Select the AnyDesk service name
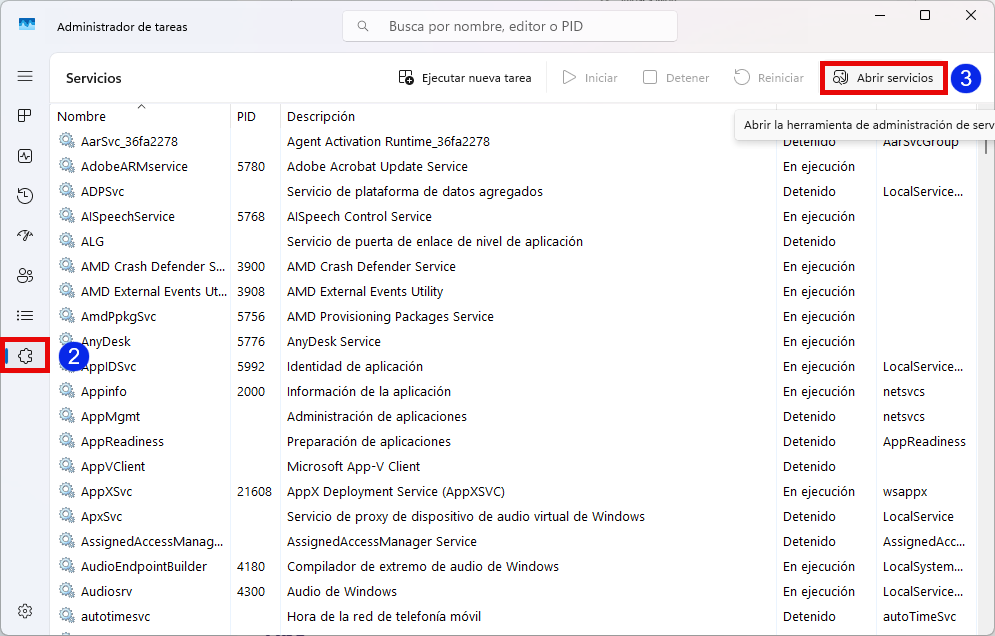The width and height of the screenshot is (995, 636). tap(106, 341)
